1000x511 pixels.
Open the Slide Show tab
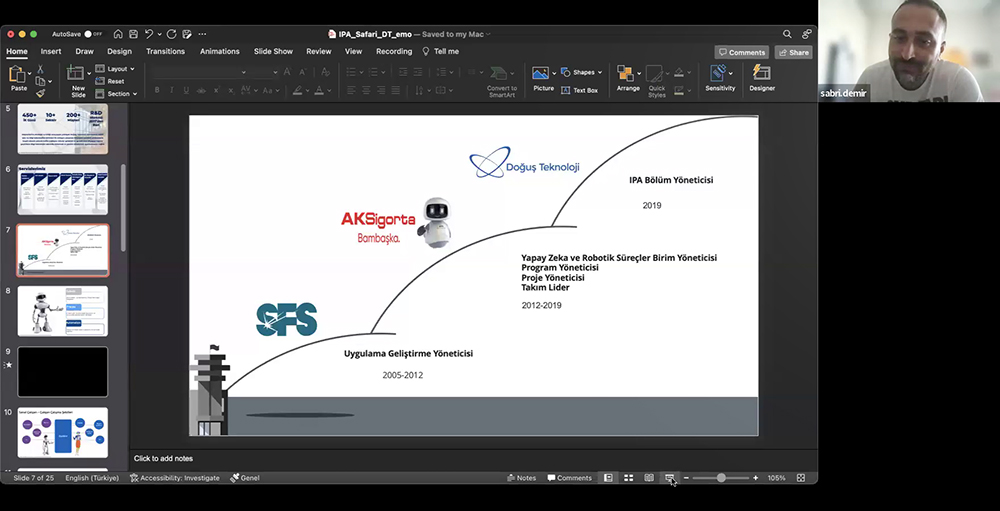click(273, 52)
